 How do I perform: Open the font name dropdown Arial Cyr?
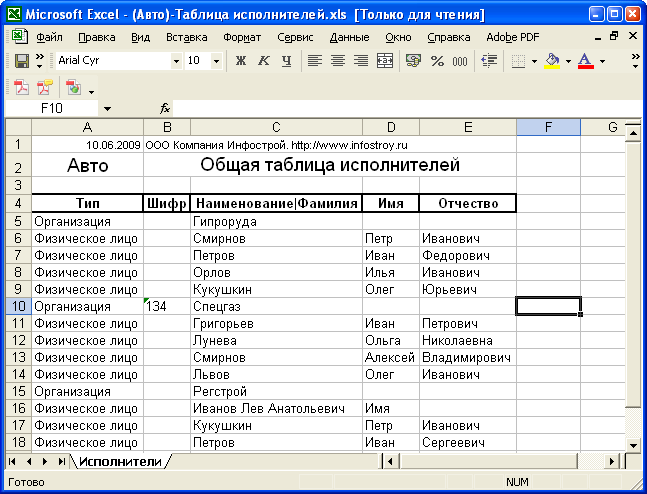177,61
